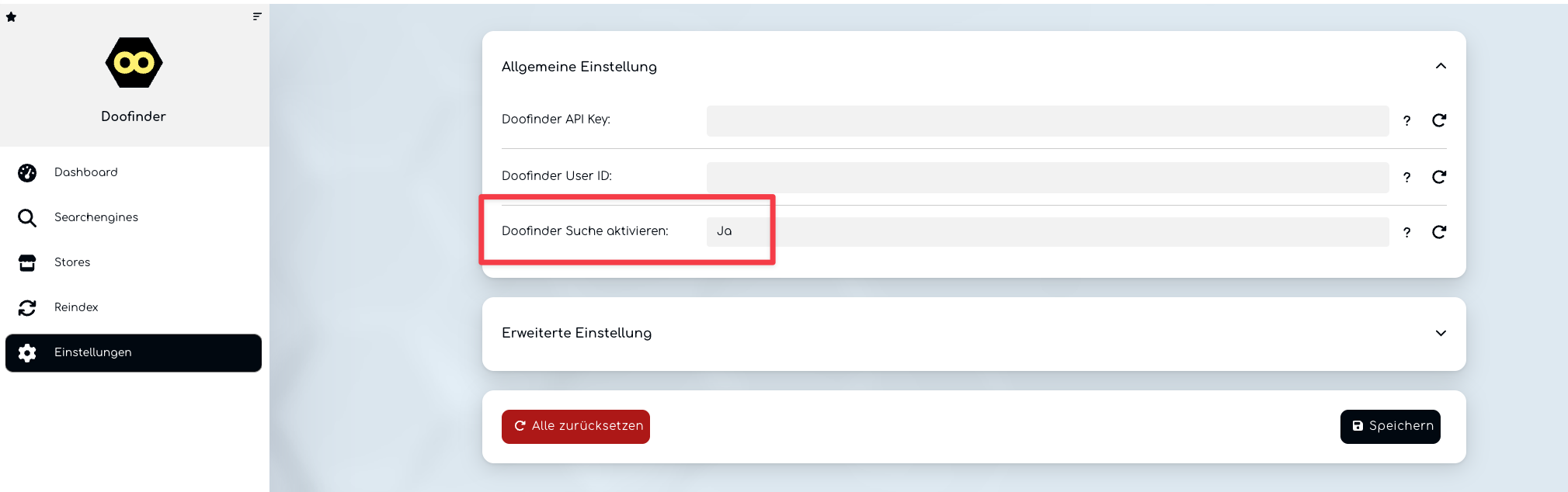Click the star favorite icon
This screenshot has height=492, width=1568.
point(11,16)
